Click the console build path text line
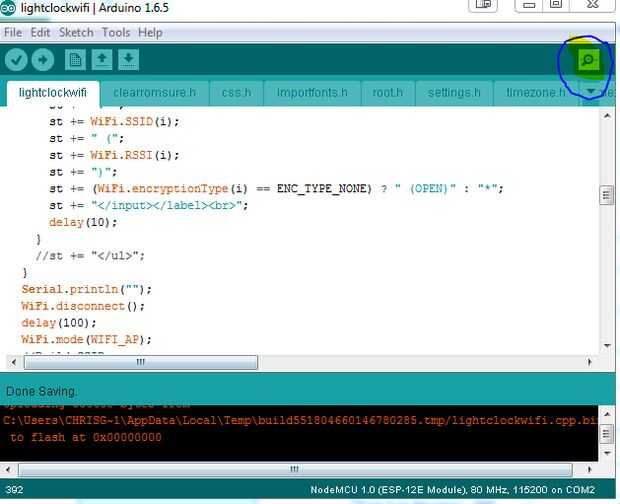The height and width of the screenshot is (504, 620). [x=300, y=420]
